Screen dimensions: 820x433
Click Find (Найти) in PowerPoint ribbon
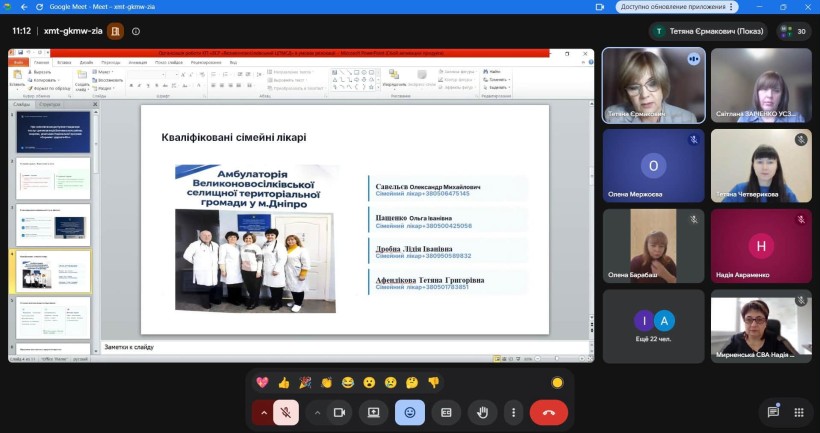[493, 72]
